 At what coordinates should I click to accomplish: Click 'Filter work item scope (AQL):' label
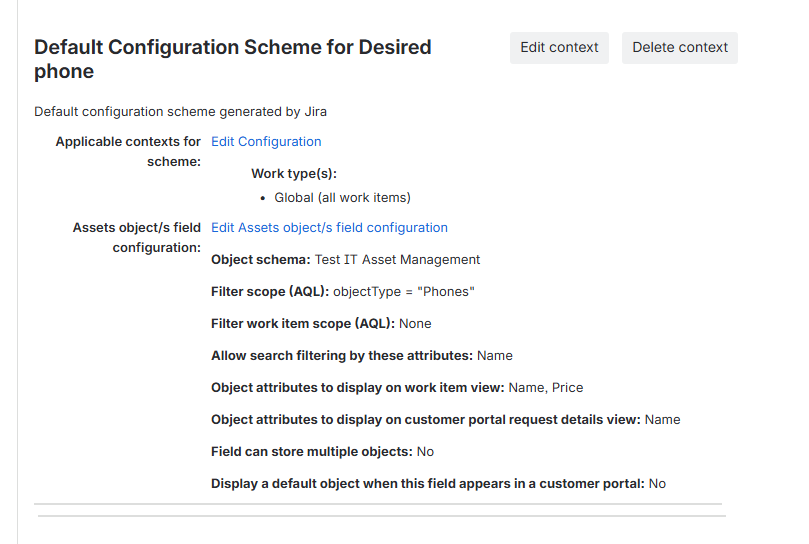303,324
